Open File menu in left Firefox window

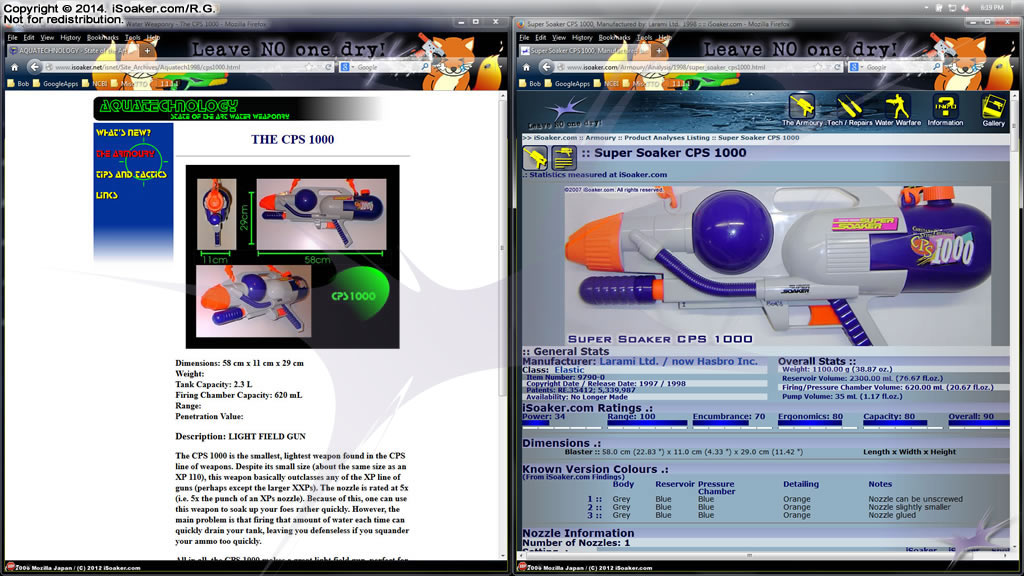pos(12,38)
